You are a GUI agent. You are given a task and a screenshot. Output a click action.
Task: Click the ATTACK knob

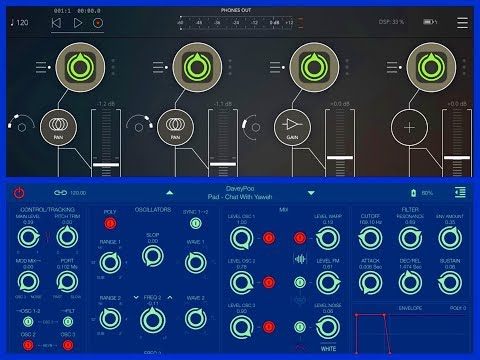point(370,283)
